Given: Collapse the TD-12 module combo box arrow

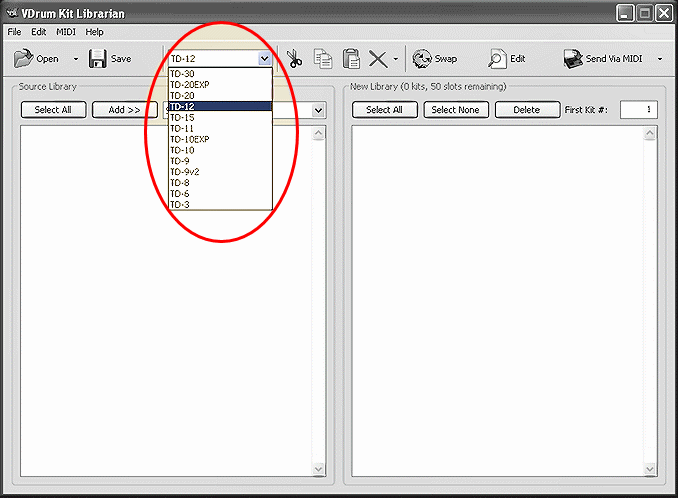Looking at the screenshot, I should coord(265,58).
